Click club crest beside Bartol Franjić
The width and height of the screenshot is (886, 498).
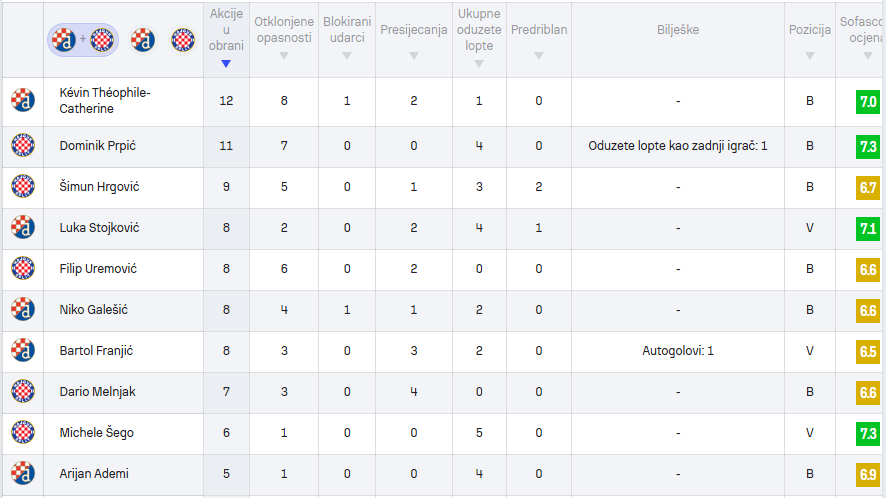coord(23,350)
